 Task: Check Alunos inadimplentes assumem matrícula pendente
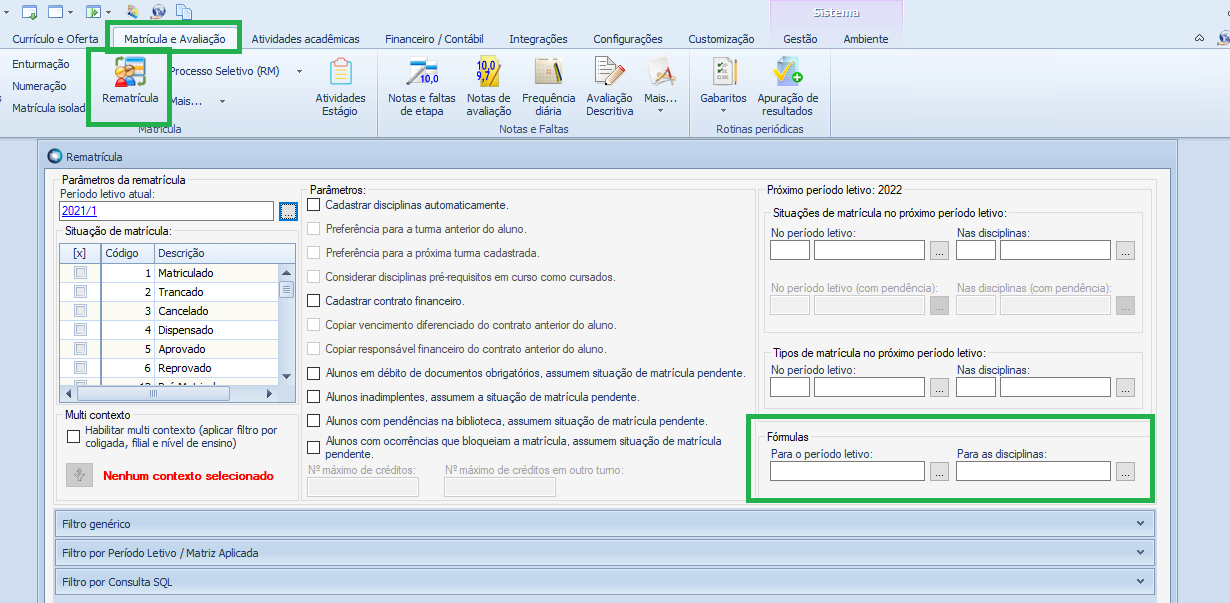pos(314,397)
